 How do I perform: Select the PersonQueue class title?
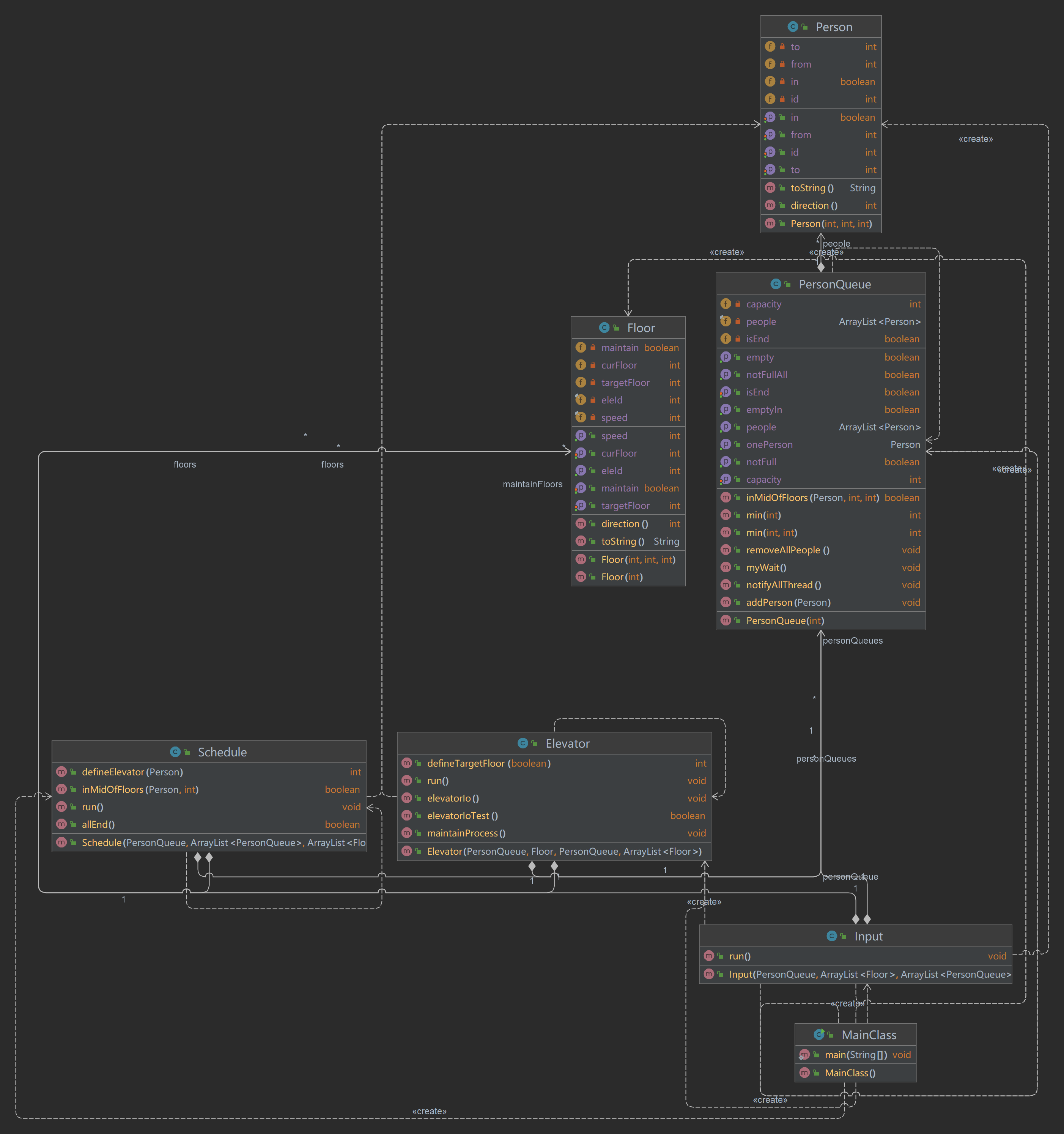tap(835, 284)
